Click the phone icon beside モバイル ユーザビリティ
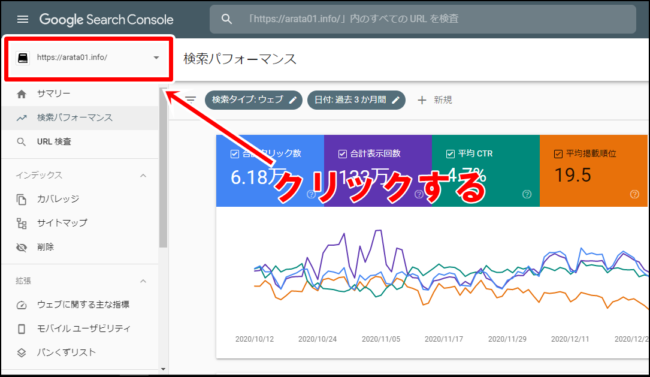The image size is (650, 377). (x=22, y=329)
